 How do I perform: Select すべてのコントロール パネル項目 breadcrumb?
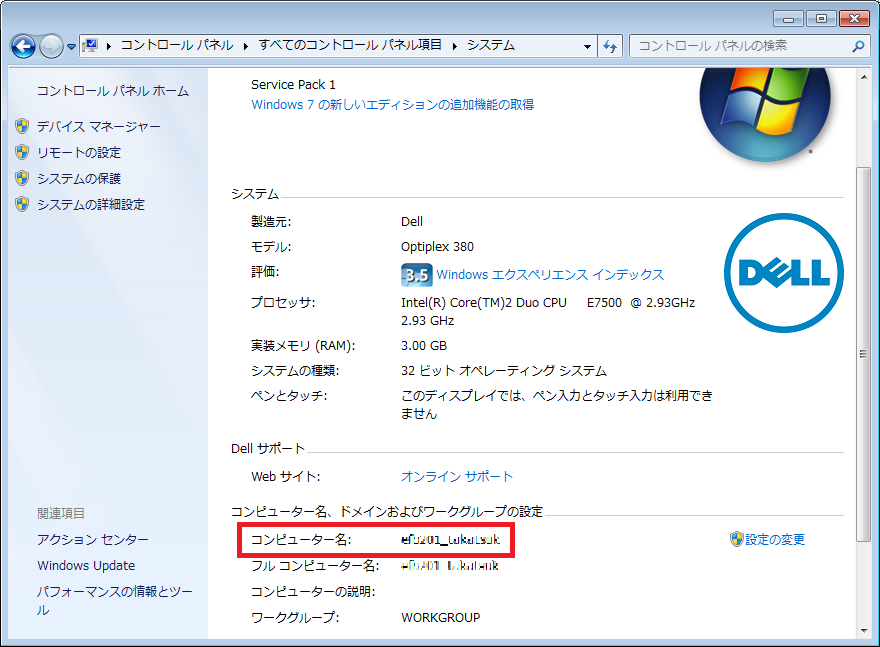click(350, 45)
